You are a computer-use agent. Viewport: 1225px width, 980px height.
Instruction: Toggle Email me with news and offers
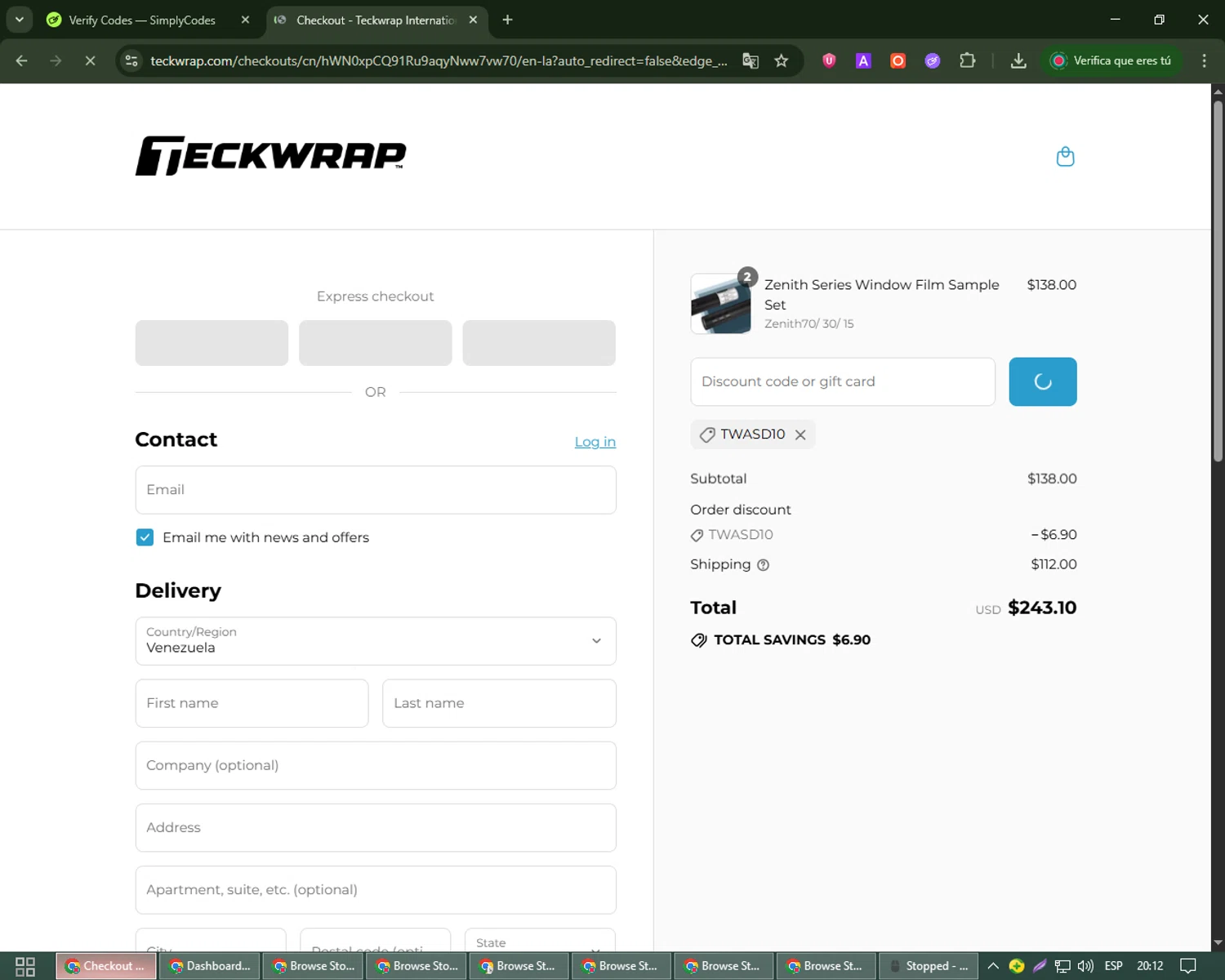point(145,537)
